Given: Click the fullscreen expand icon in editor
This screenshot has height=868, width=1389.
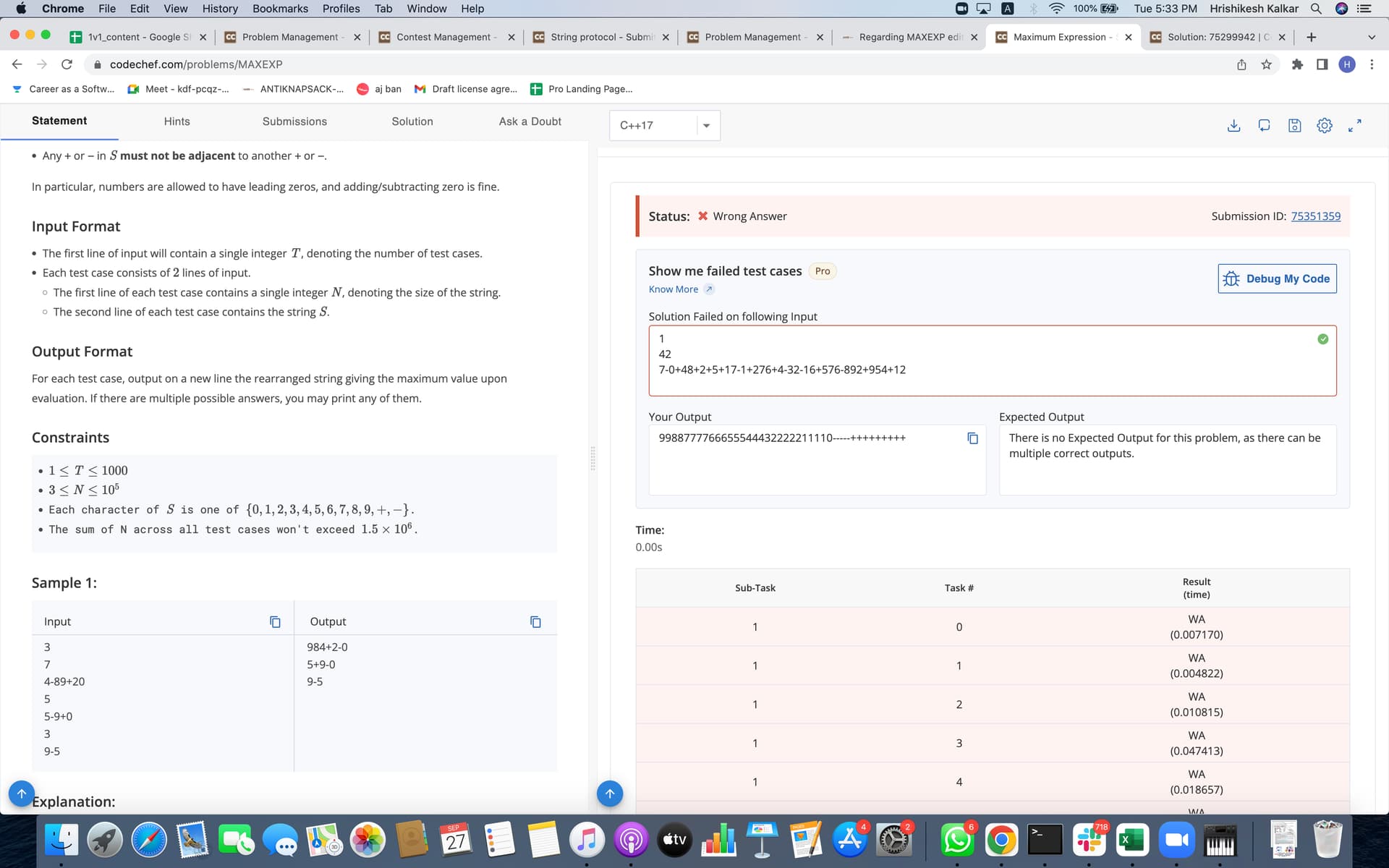Looking at the screenshot, I should click(1355, 125).
